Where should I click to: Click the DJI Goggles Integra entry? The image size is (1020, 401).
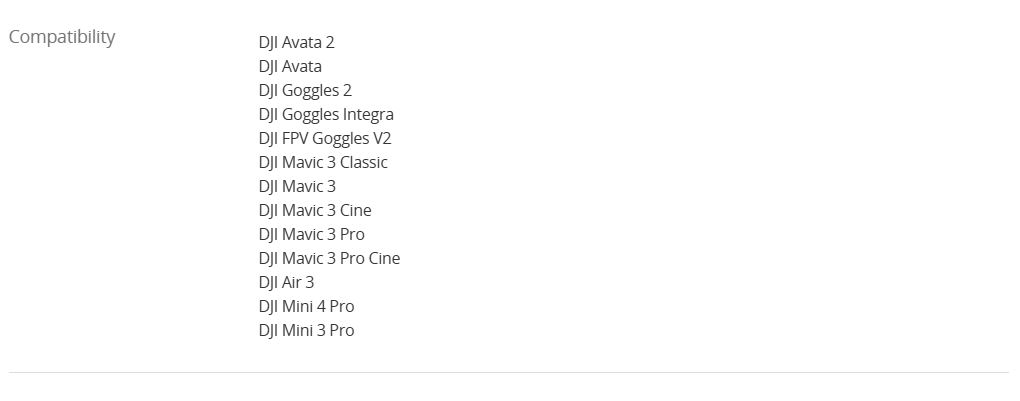[x=326, y=114]
